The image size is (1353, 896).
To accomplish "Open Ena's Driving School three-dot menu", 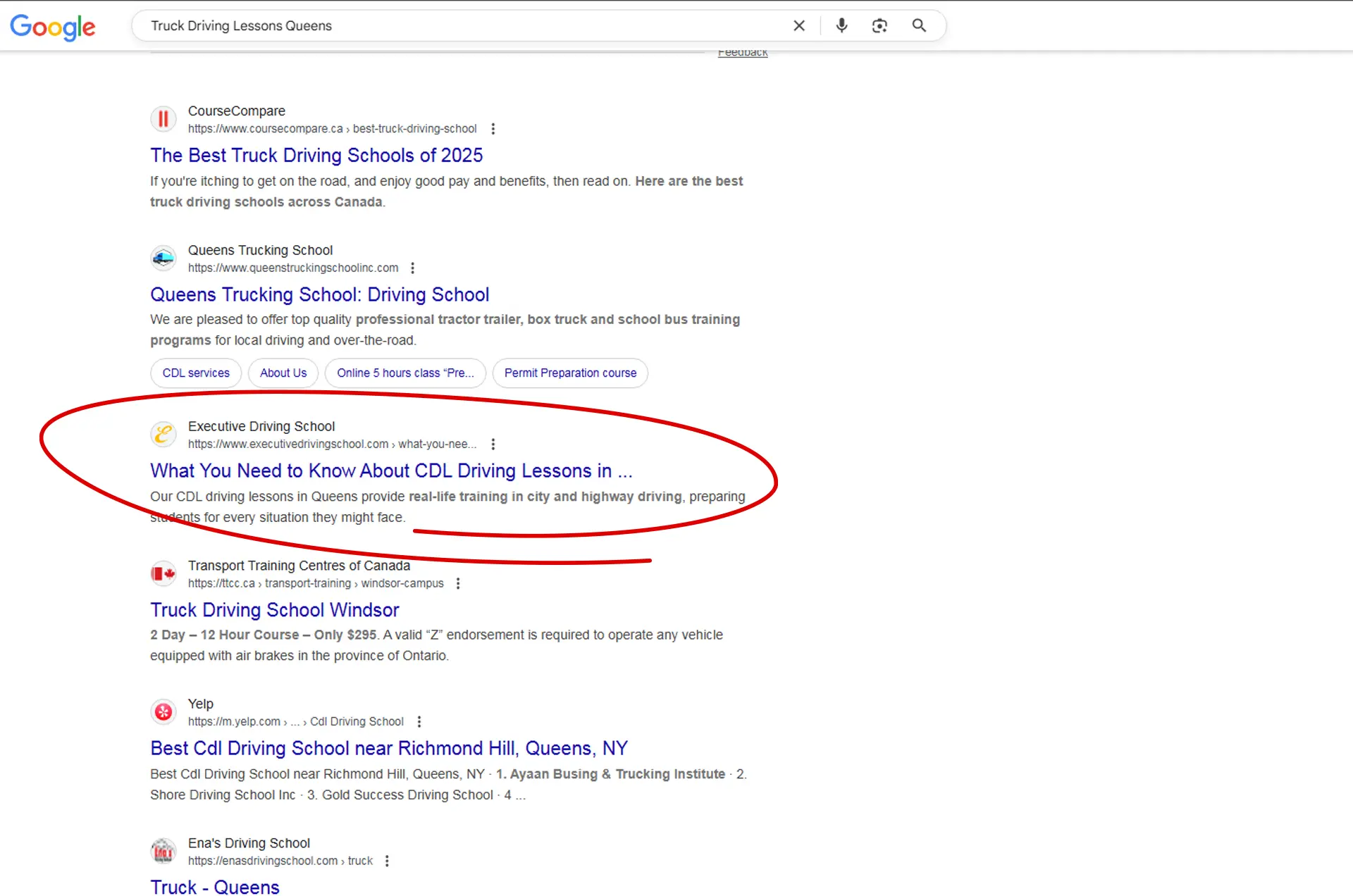I will (387, 861).
